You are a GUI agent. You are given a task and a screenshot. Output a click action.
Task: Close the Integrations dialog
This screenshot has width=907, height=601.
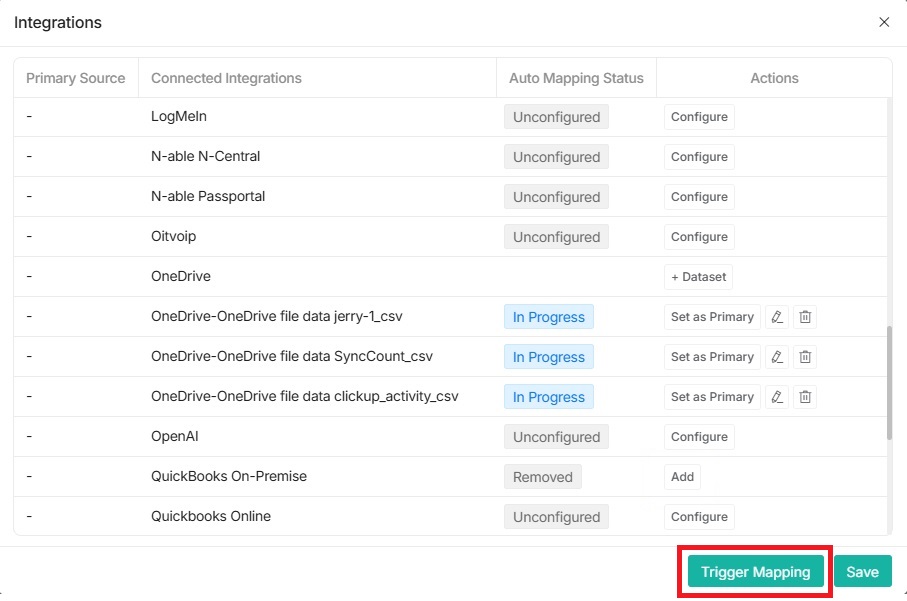(x=884, y=22)
